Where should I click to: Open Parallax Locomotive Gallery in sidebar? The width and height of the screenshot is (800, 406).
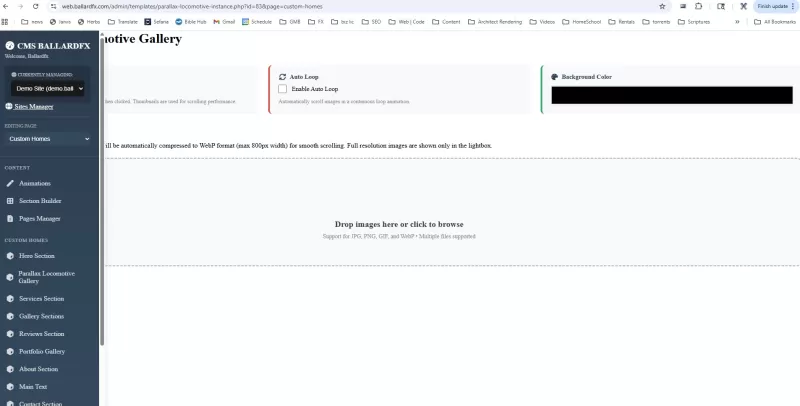coord(46,277)
